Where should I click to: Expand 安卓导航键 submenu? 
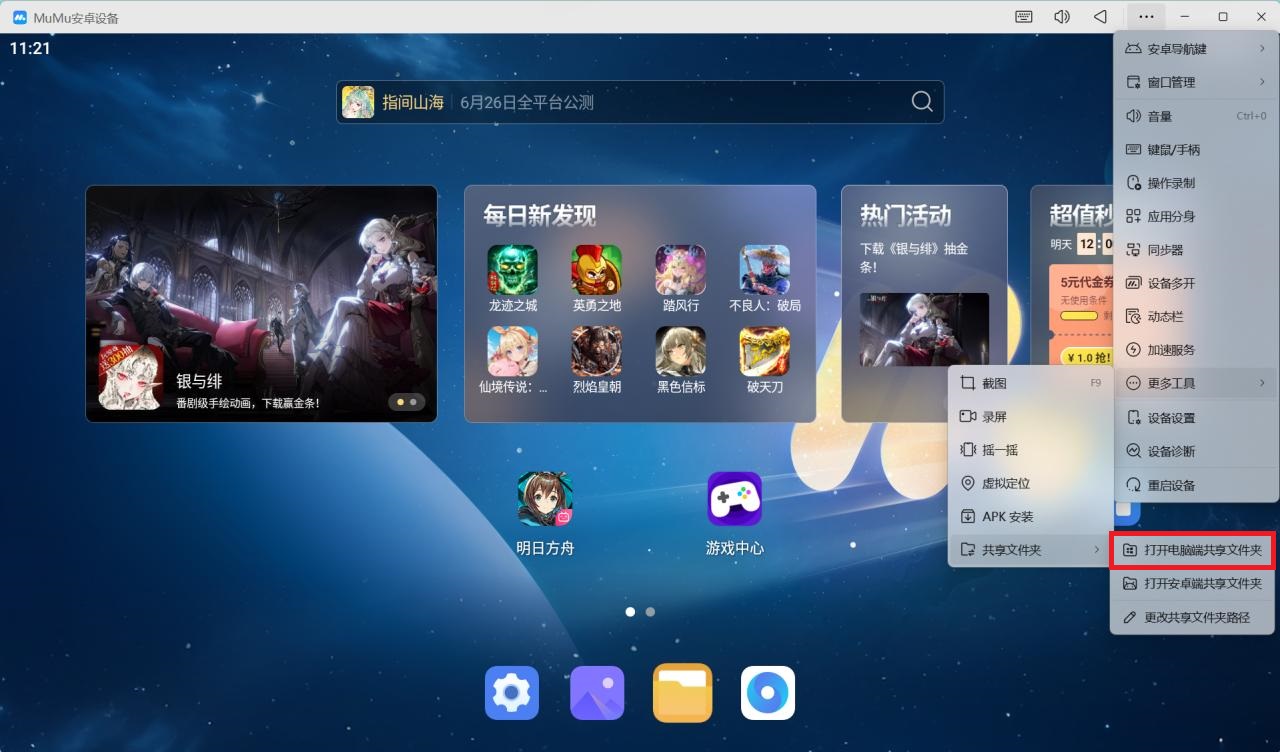coord(1195,49)
